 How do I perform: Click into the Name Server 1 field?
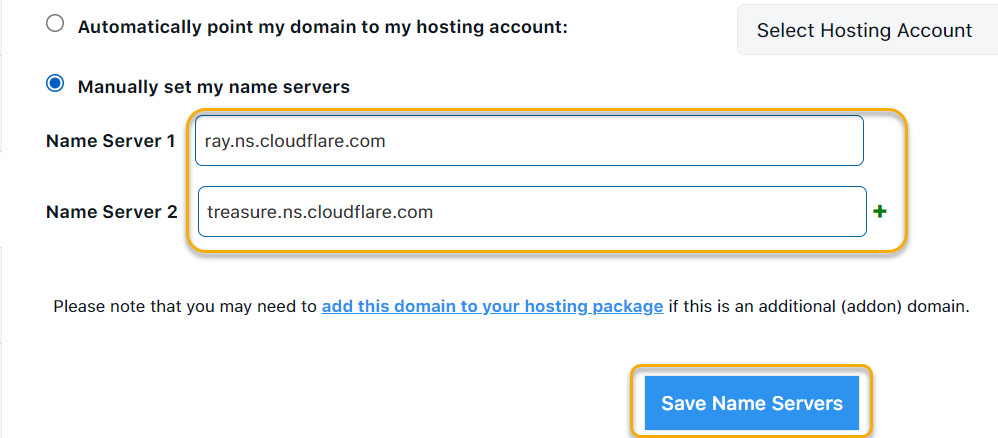click(529, 141)
